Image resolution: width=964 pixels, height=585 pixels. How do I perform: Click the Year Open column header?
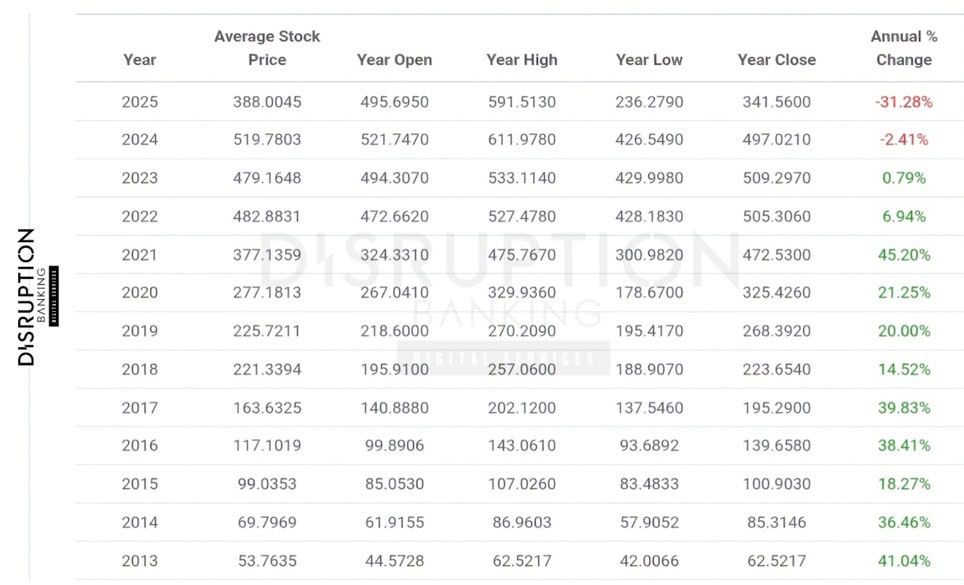click(394, 59)
